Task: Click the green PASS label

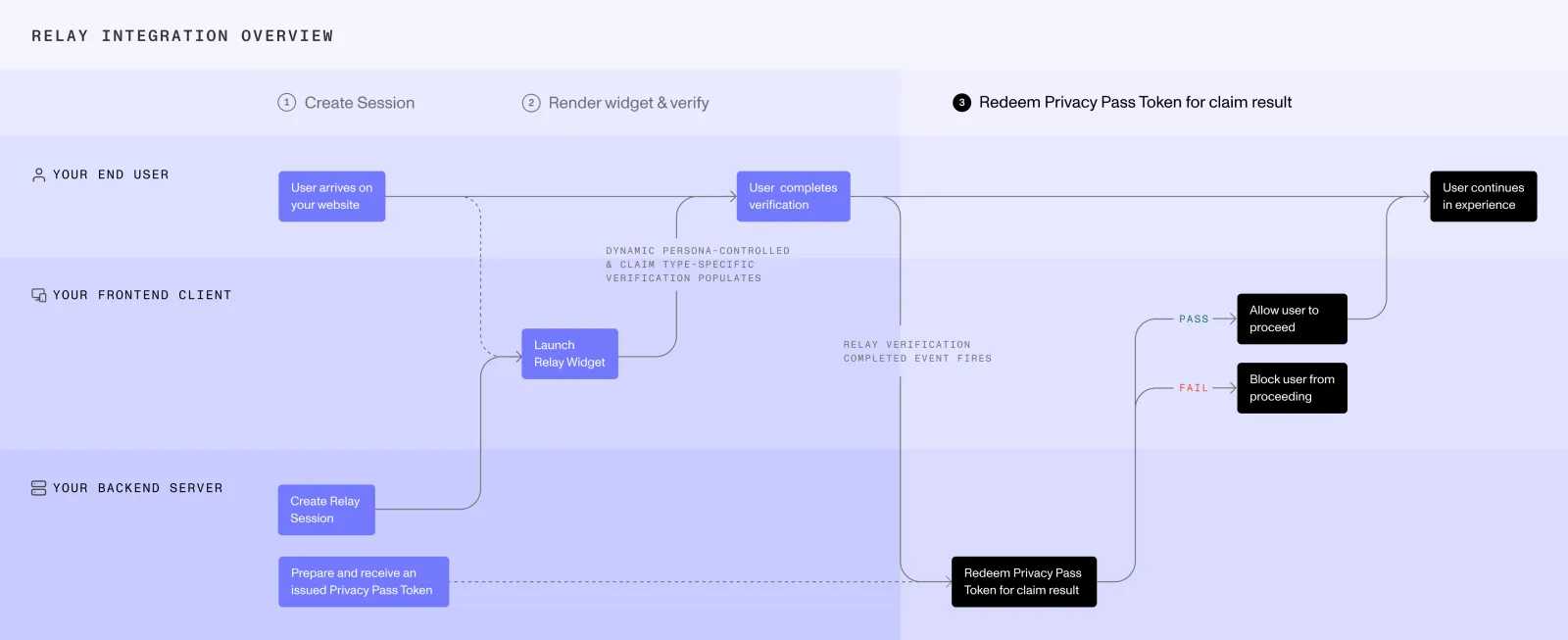Action: pyautogui.click(x=1194, y=320)
